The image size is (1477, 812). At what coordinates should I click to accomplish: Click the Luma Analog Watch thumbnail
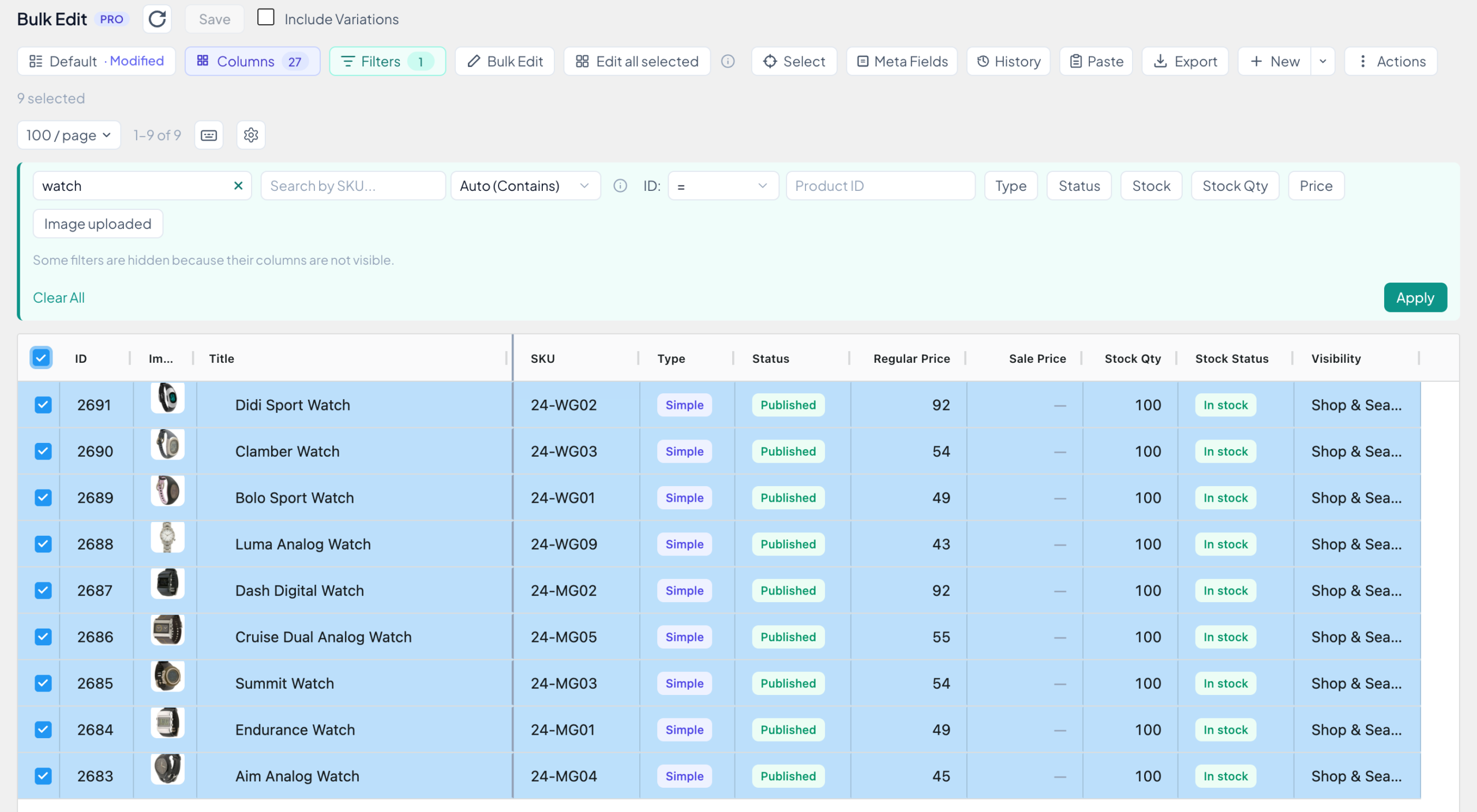(167, 537)
